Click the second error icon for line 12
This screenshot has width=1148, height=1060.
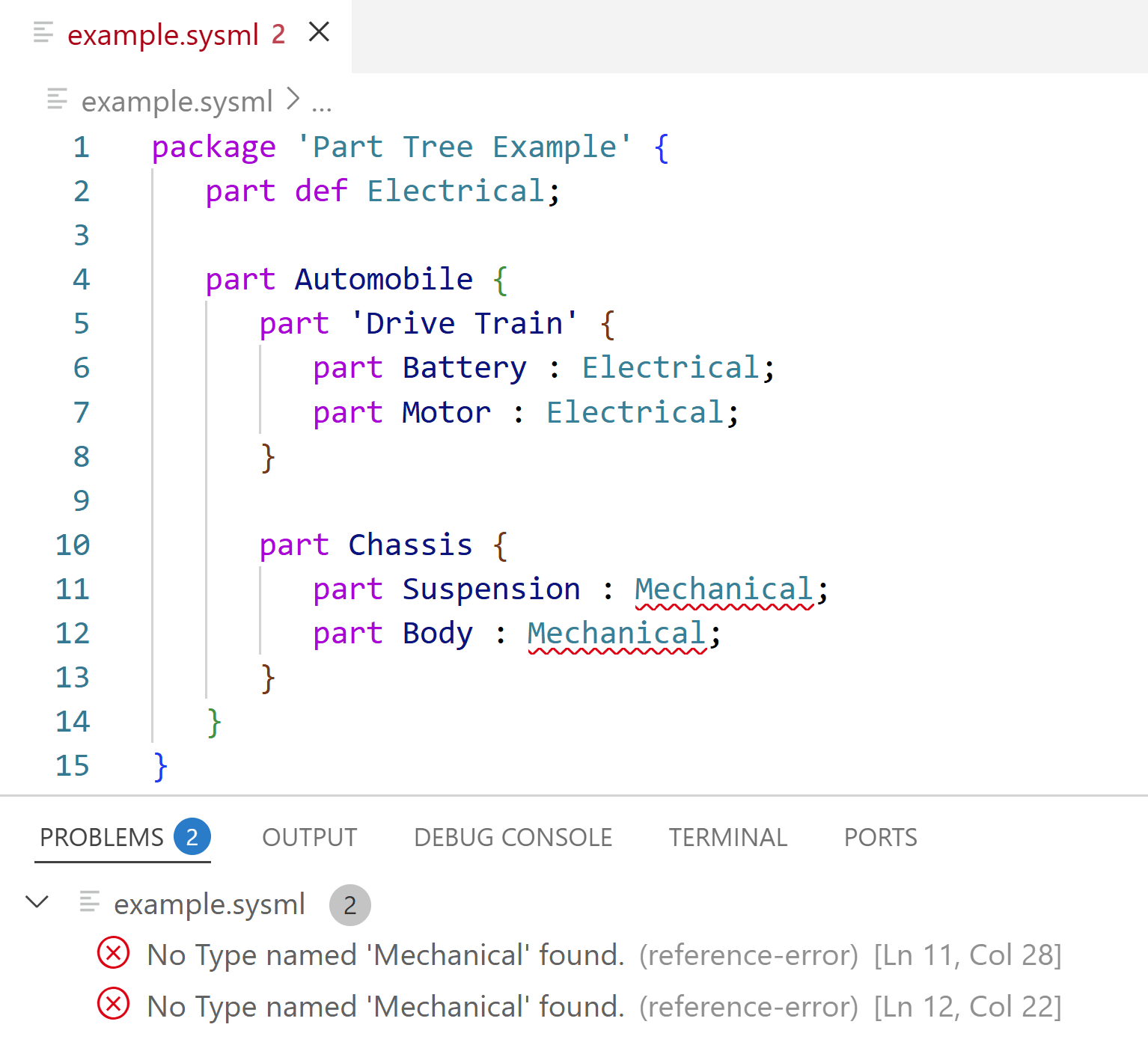point(114,1005)
